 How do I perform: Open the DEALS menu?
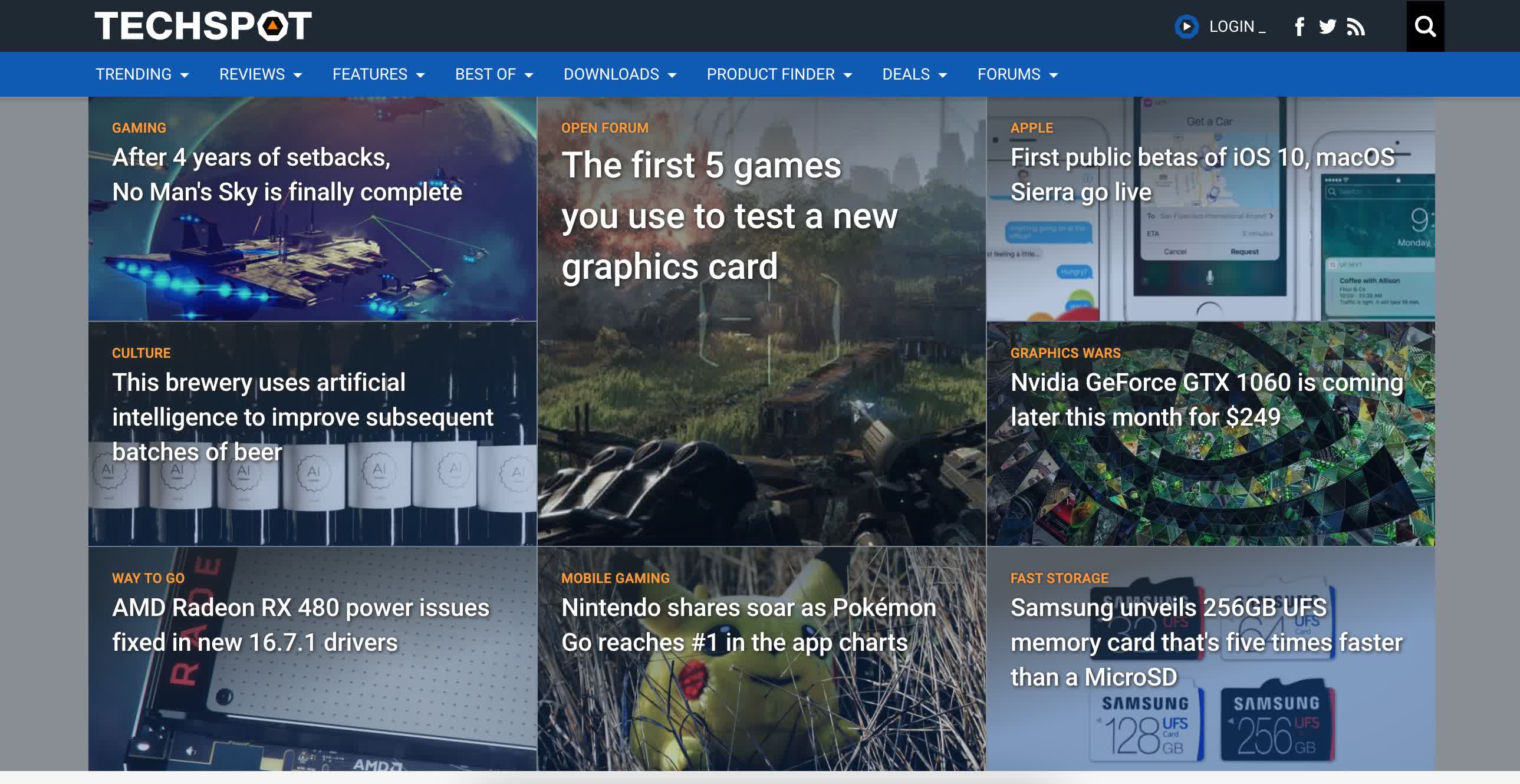point(914,74)
